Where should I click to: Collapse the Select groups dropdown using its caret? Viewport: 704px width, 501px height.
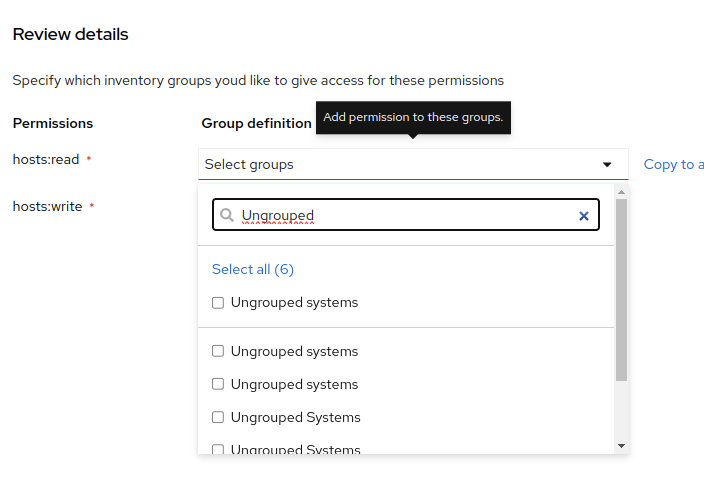[x=607, y=164]
